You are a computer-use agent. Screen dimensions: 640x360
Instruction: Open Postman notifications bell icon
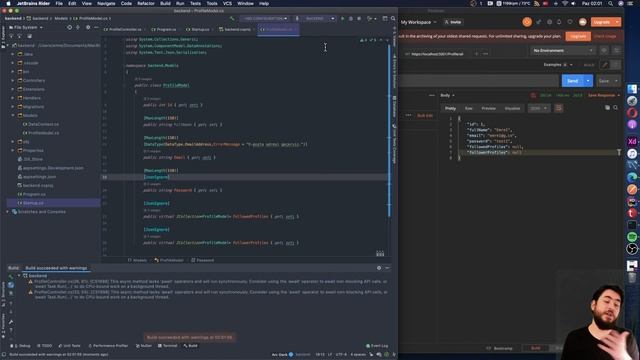coord(559,22)
